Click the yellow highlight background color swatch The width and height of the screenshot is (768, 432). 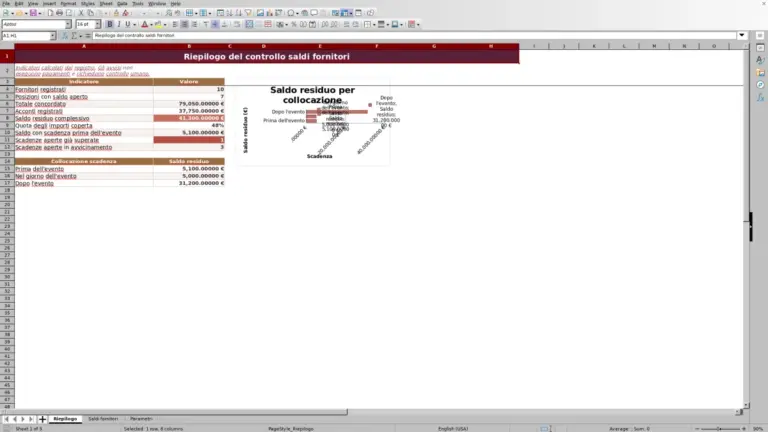coord(158,24)
